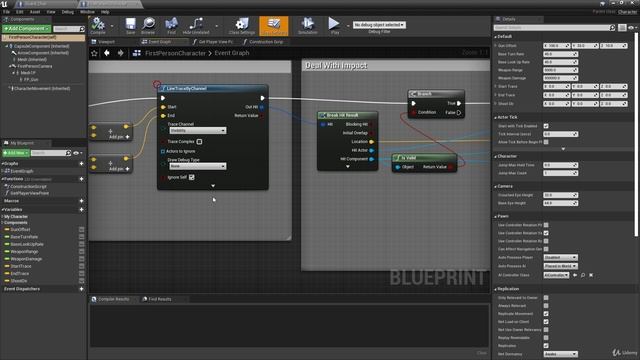Open the Window menu
This screenshot has width=640, height=360.
[87, 12]
